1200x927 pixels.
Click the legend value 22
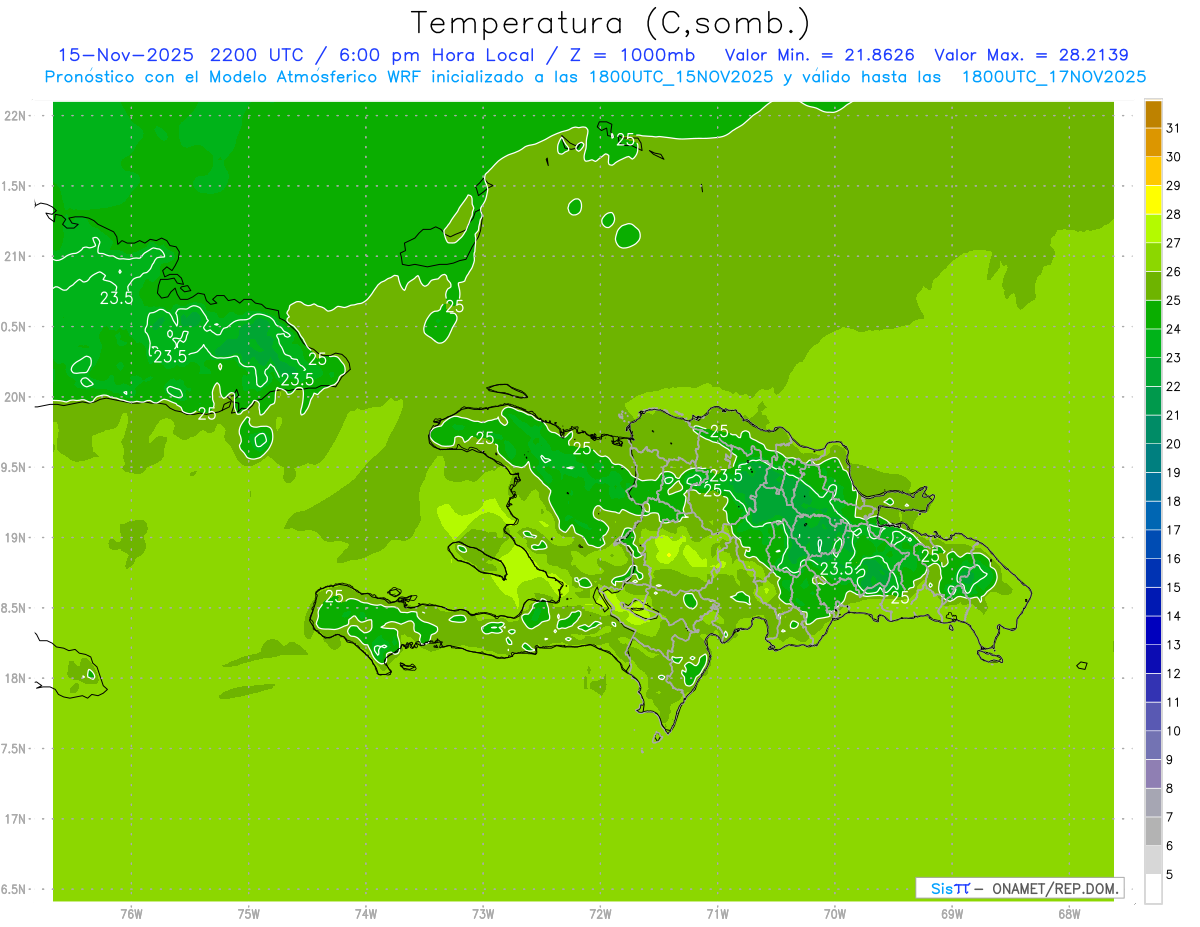click(1173, 387)
